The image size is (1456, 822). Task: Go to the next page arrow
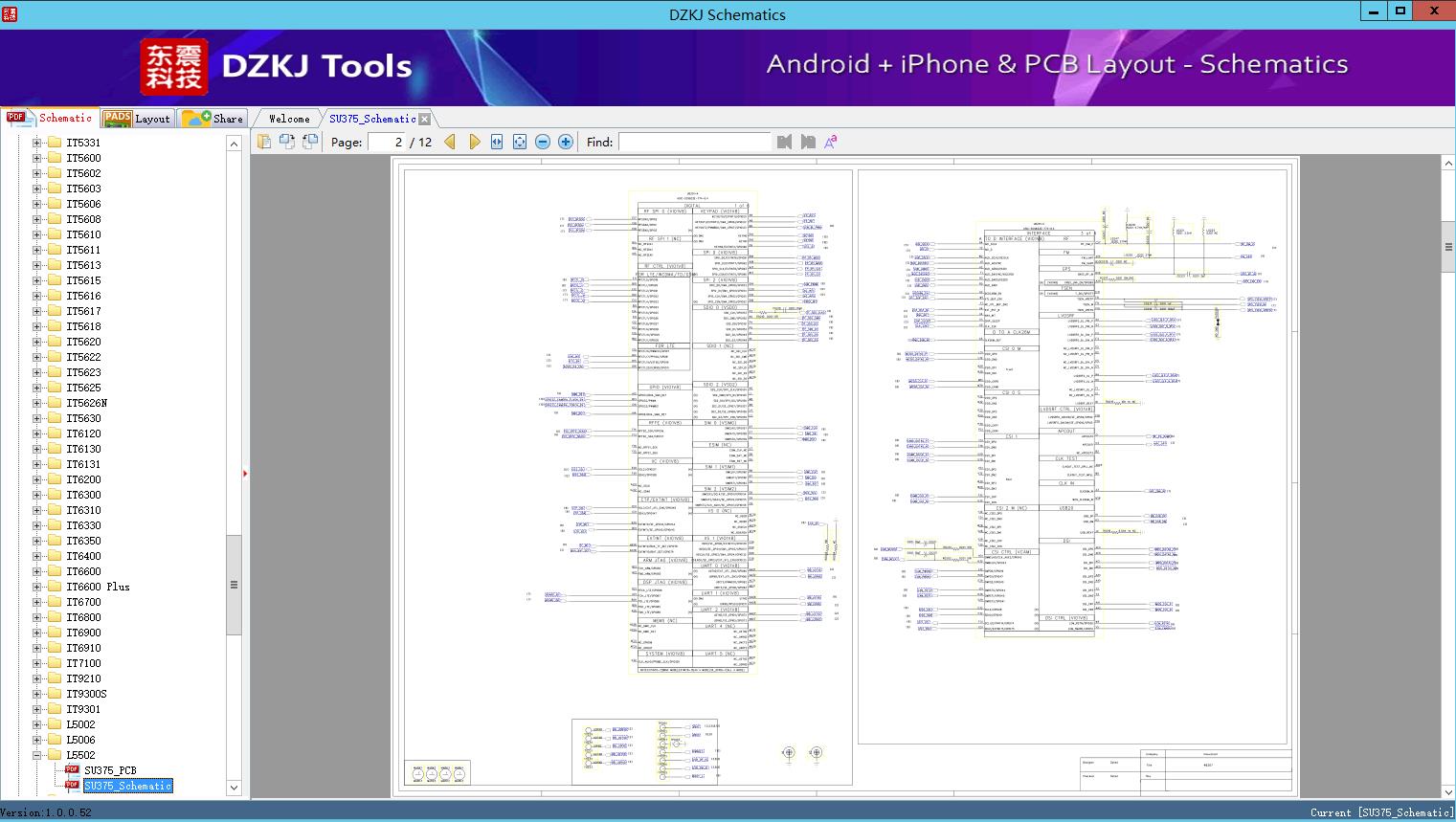(474, 142)
